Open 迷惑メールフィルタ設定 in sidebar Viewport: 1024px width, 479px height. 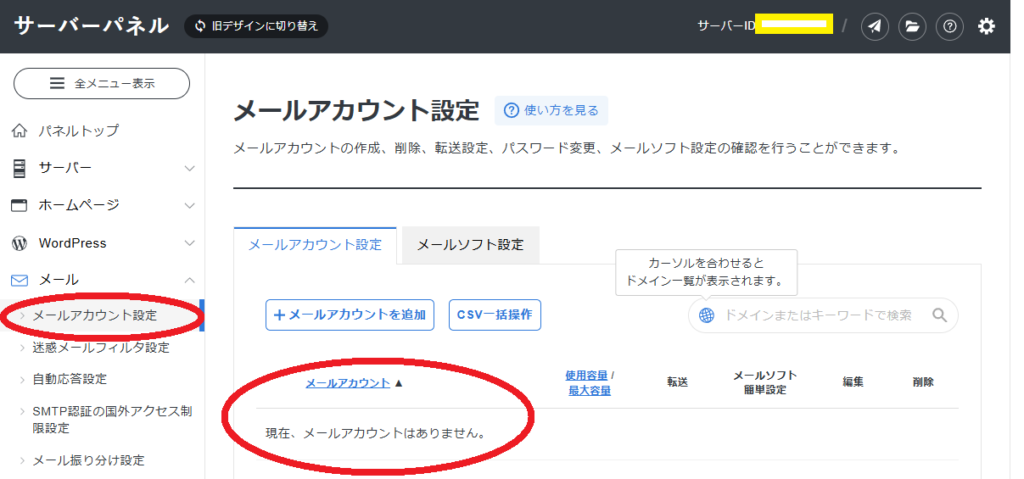[101, 348]
